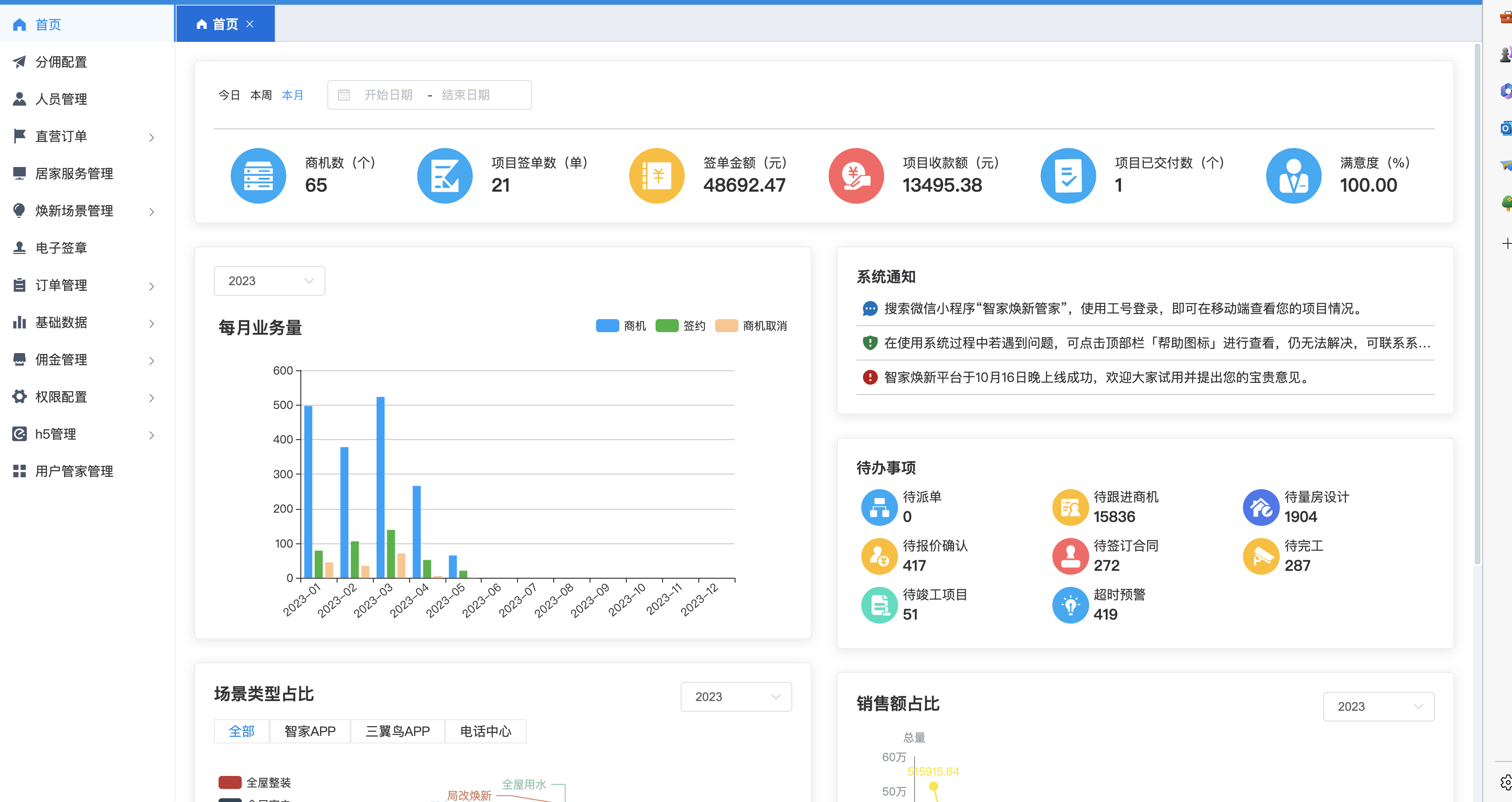Viewport: 1512px width, 802px height.
Task: Open the 超时预警 lightbulb icon
Action: (x=1070, y=605)
